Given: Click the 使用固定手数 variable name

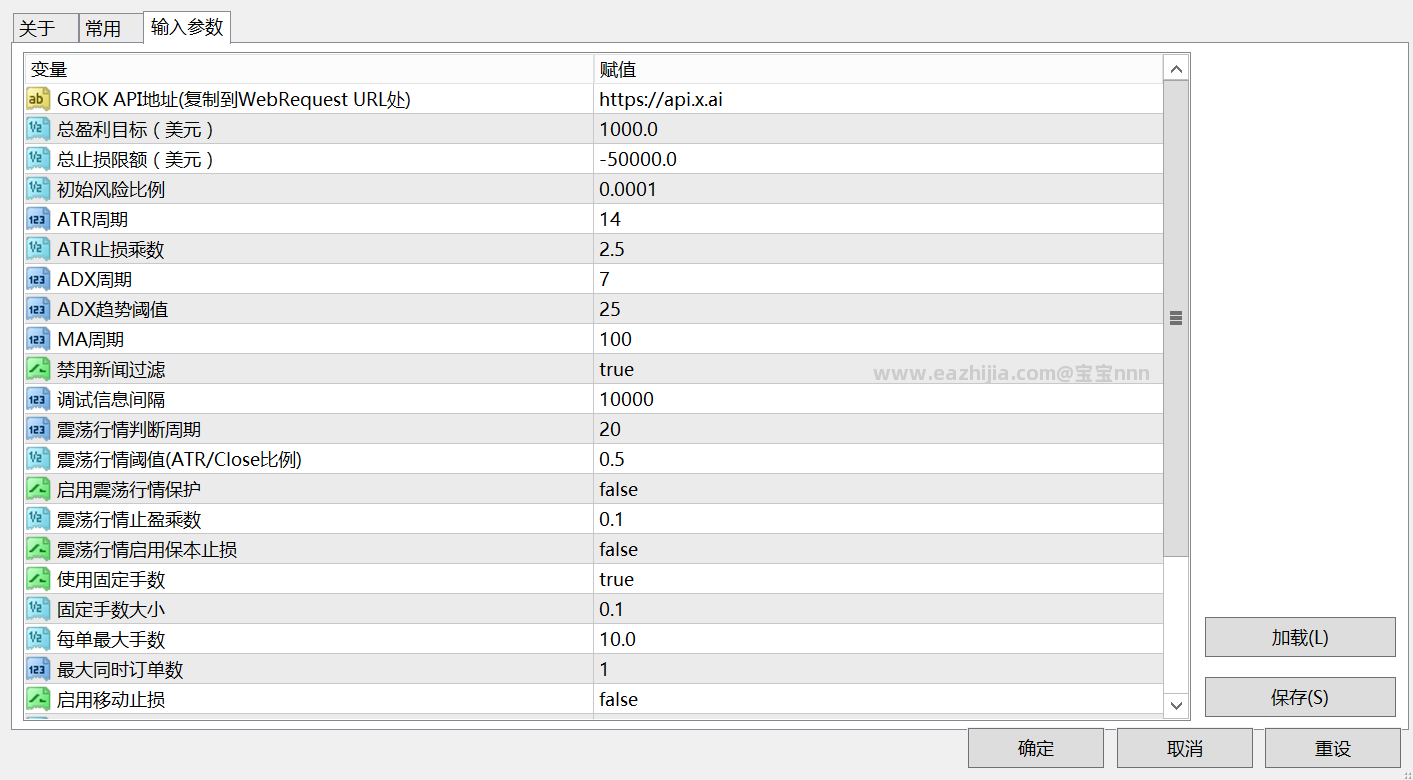Looking at the screenshot, I should (x=111, y=579).
